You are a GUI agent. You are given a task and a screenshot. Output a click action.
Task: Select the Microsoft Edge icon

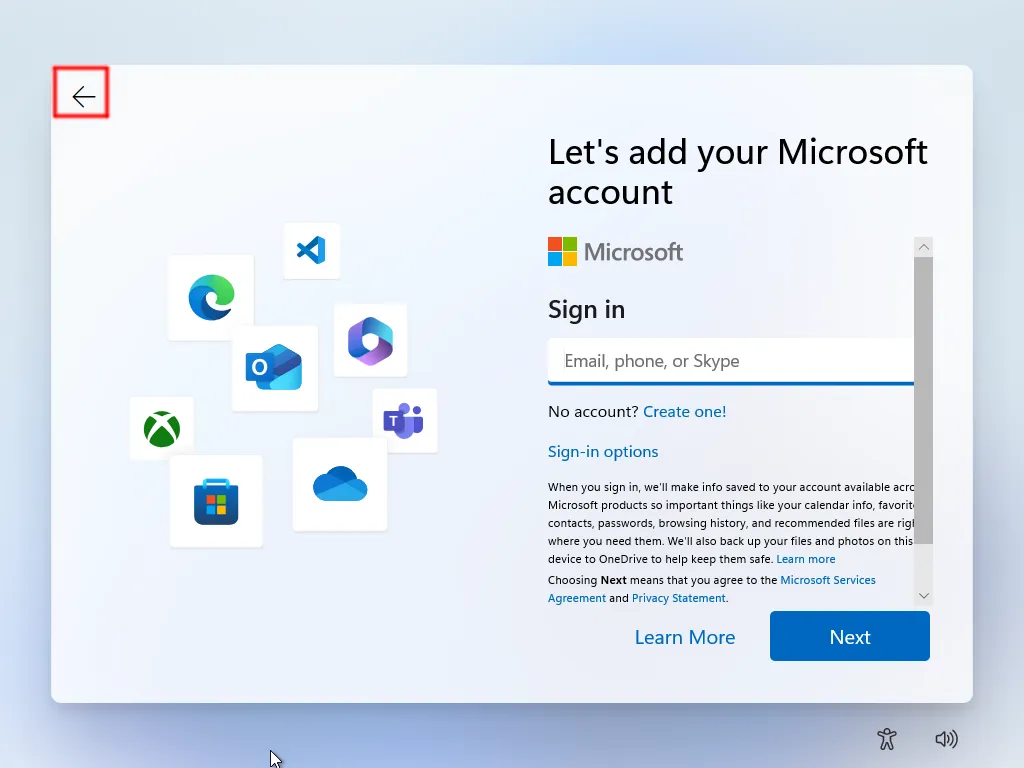coord(210,297)
